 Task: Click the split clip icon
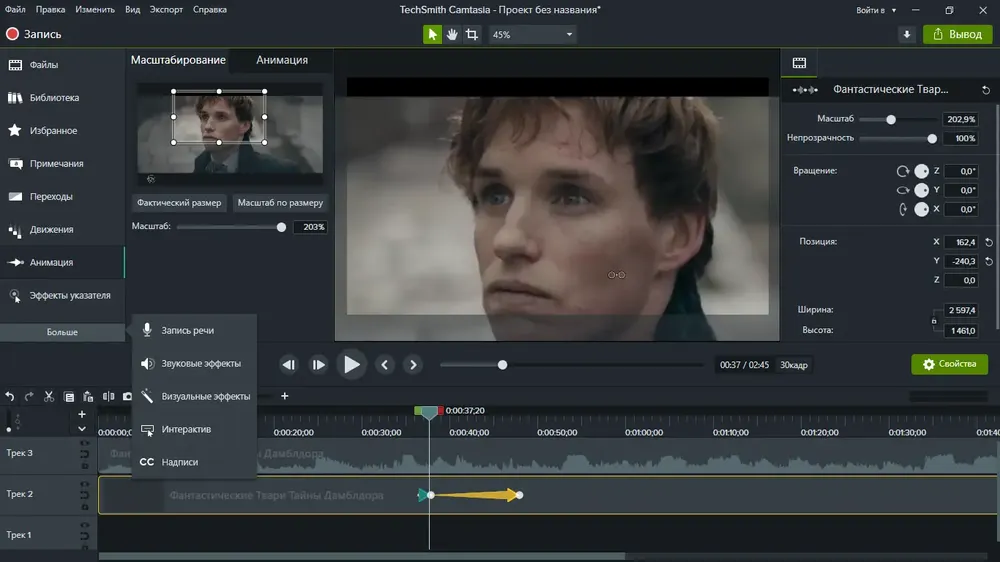(108, 396)
